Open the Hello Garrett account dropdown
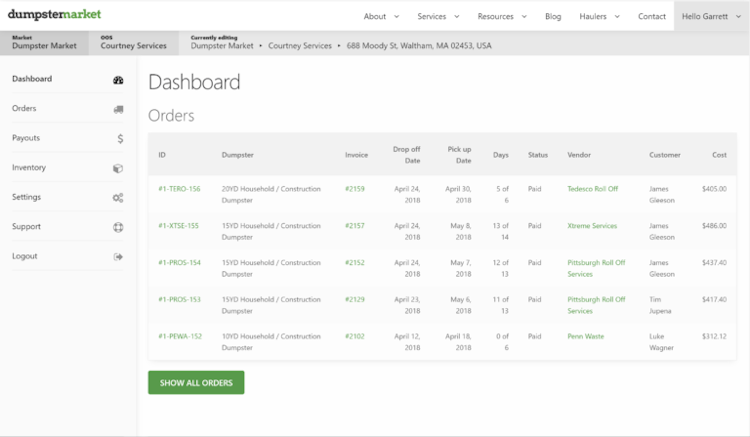This screenshot has width=750, height=437. (x=712, y=16)
